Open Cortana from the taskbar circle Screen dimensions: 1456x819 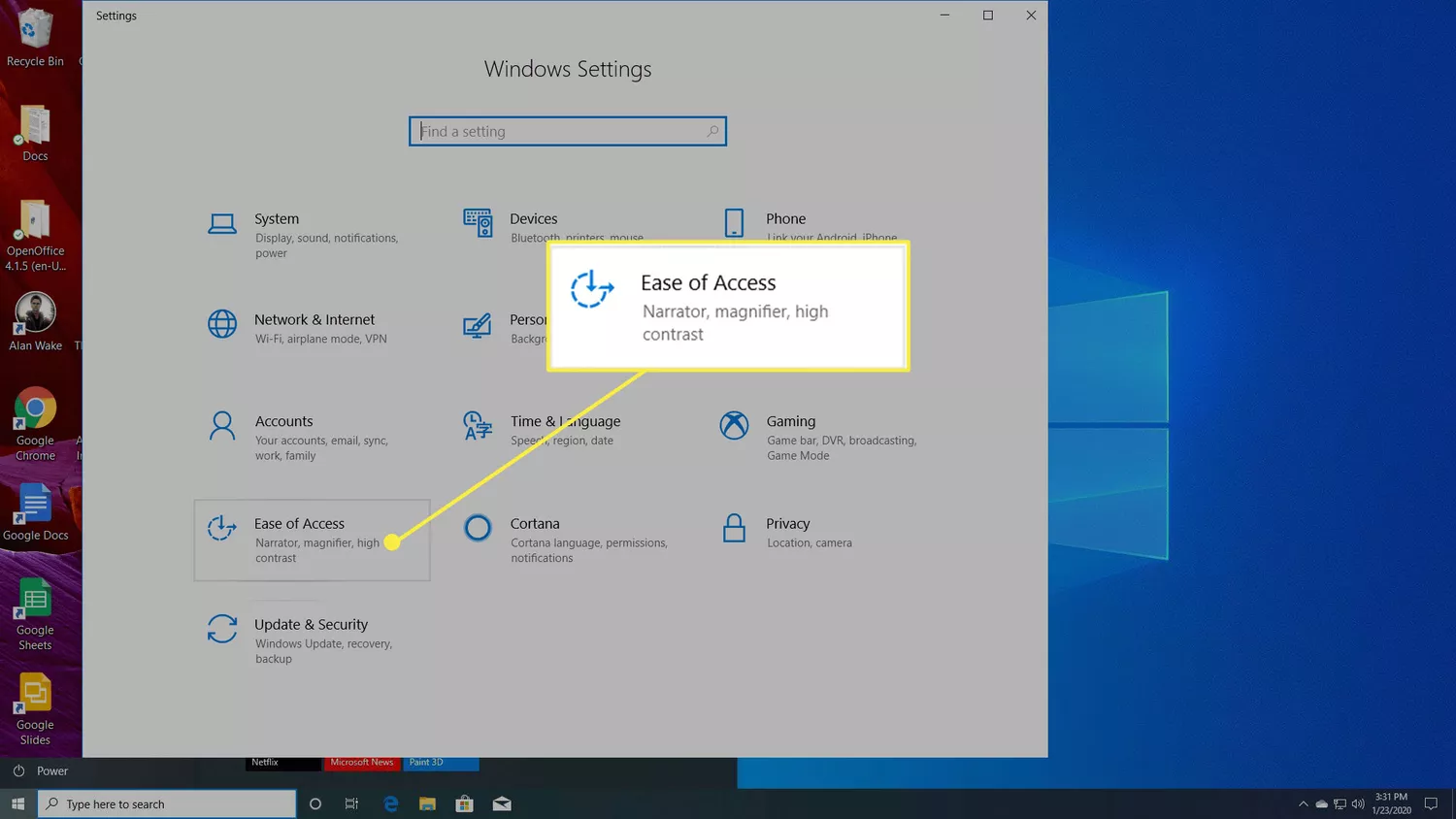click(x=314, y=803)
